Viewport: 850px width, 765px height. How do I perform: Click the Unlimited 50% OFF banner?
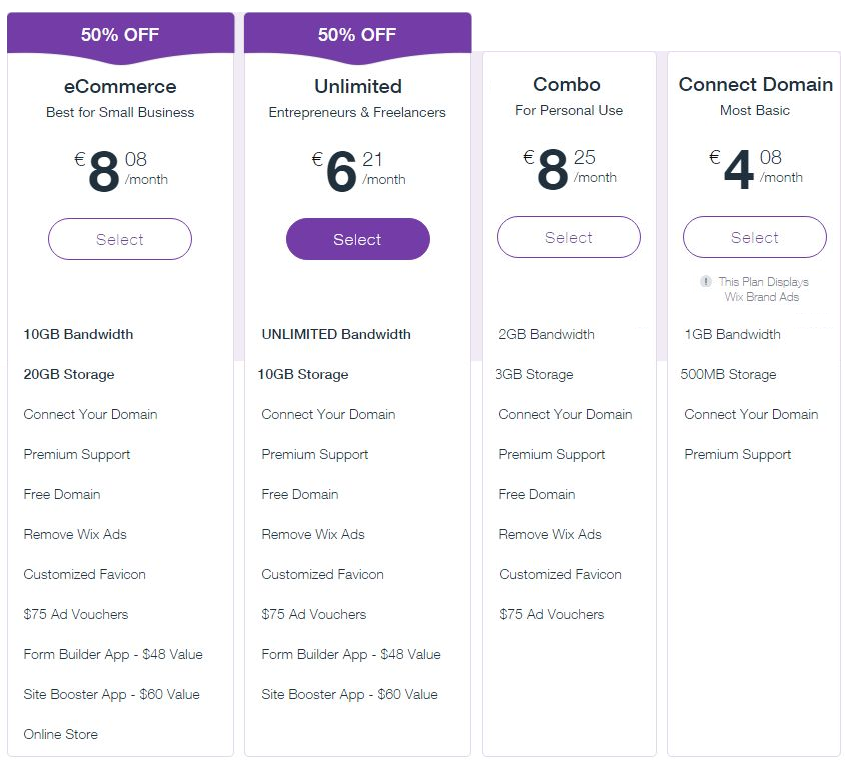(358, 36)
